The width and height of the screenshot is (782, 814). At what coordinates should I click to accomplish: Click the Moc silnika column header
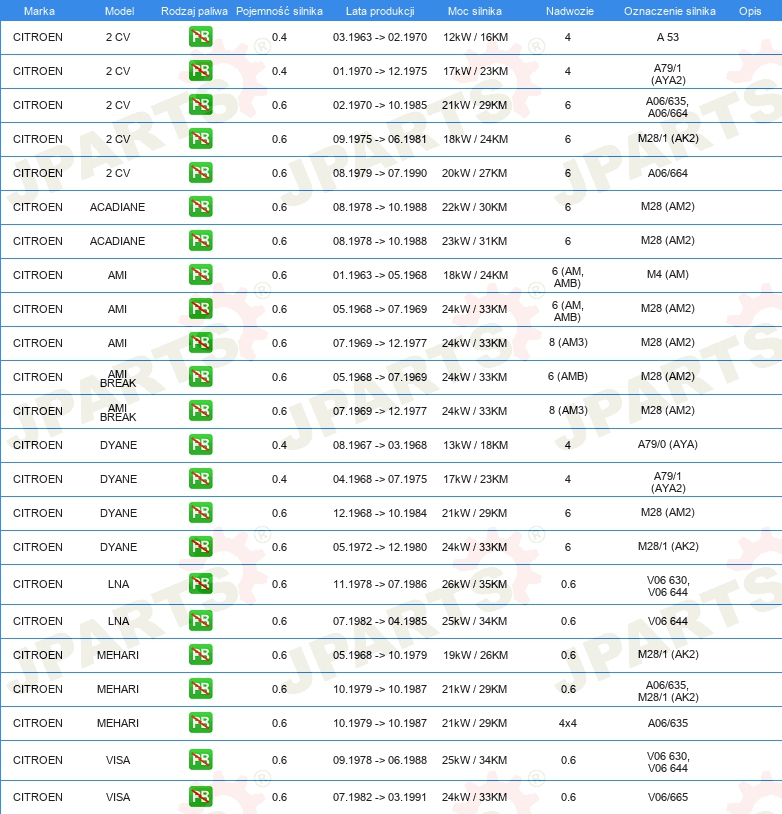475,11
